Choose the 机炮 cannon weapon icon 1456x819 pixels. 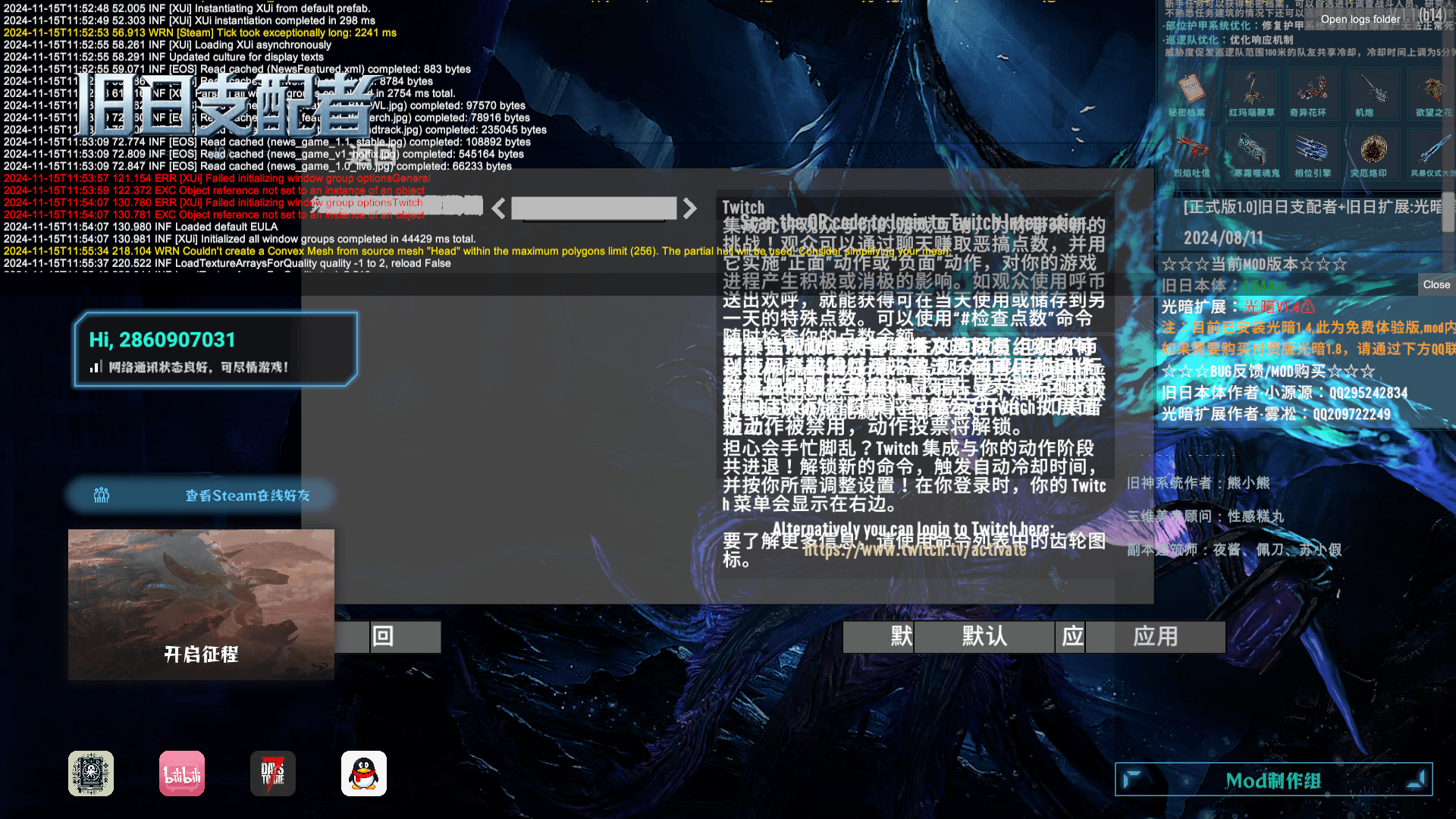coord(1373,89)
